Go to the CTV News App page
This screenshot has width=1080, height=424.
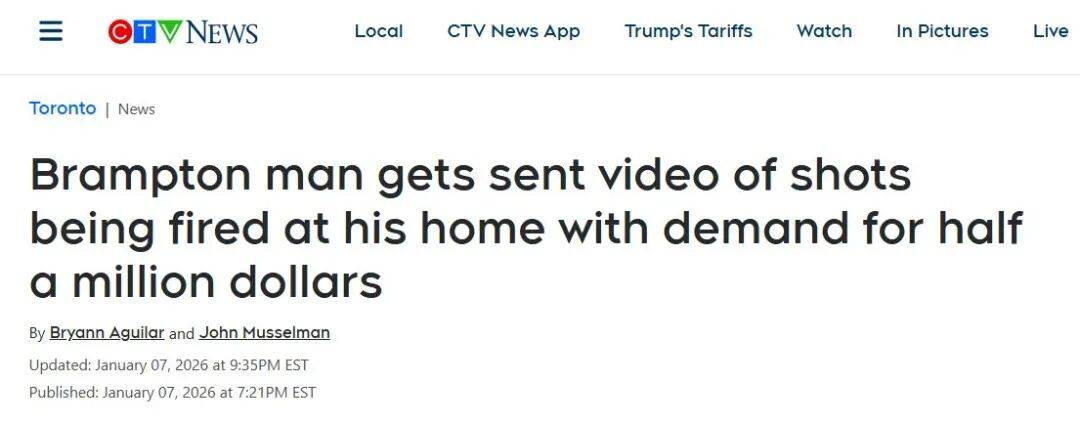click(513, 31)
